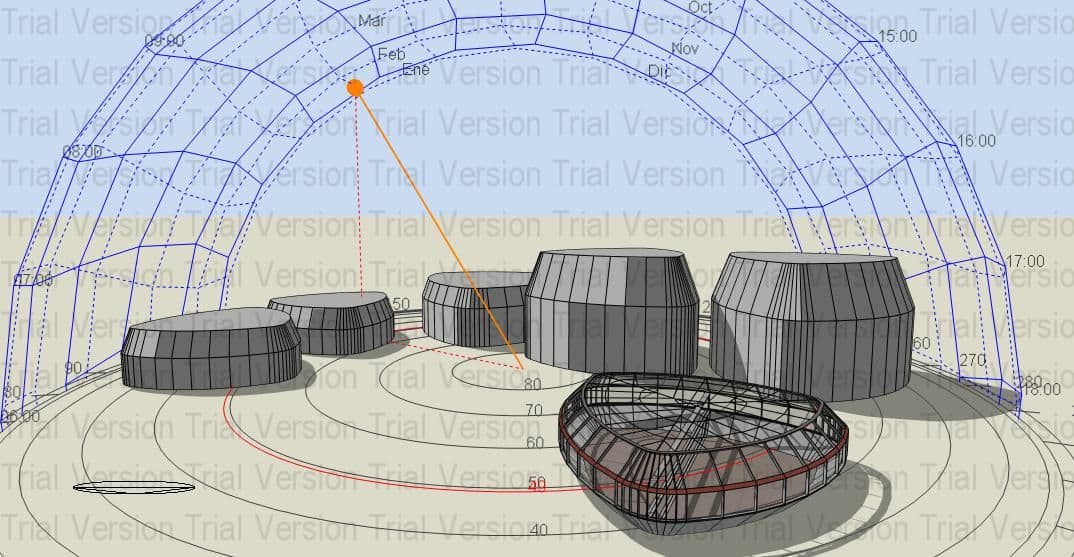Select the wireframe glass building model
1074x557 pixels.
tap(703, 454)
